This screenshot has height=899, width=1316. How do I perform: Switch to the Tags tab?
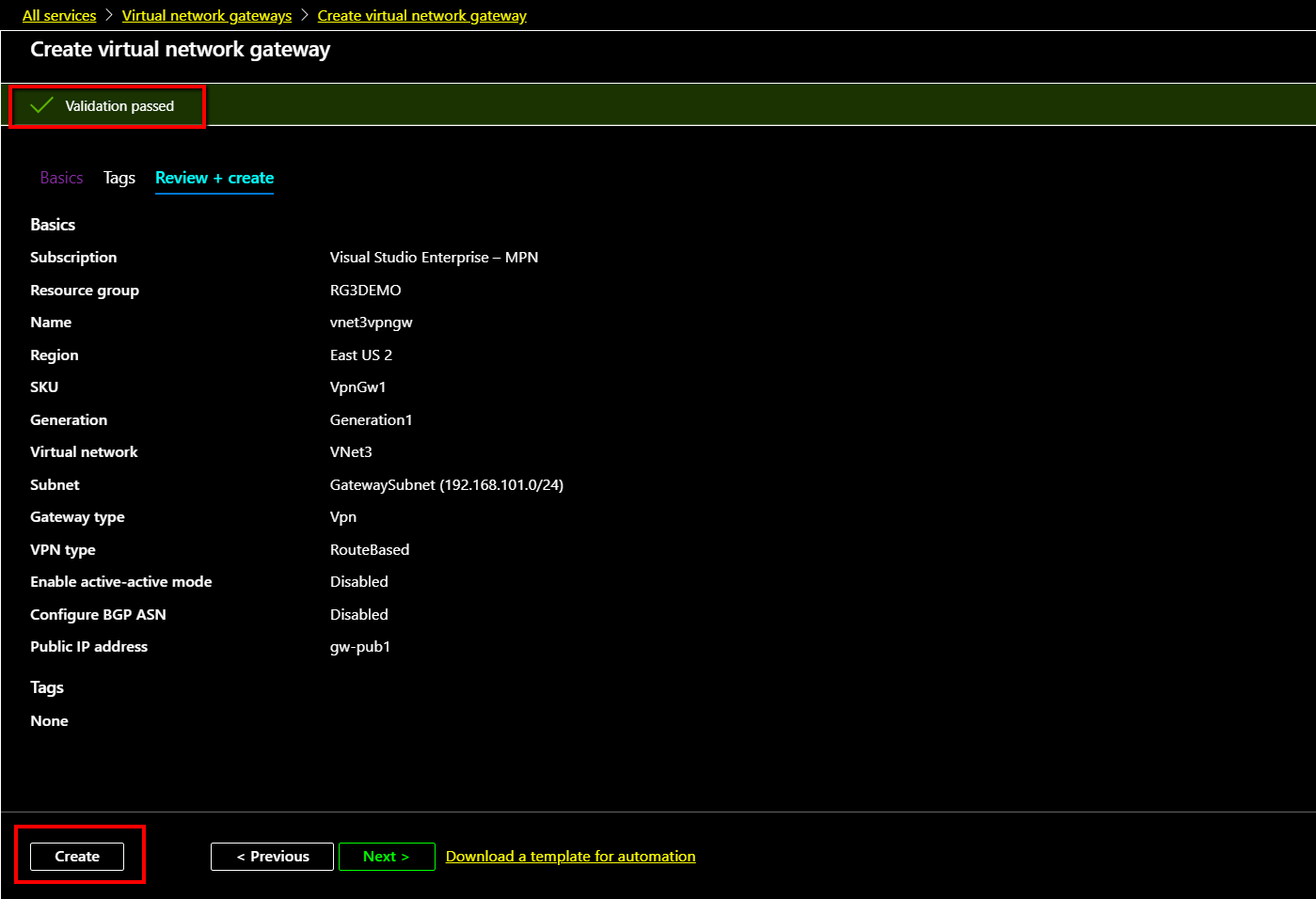coord(119,178)
